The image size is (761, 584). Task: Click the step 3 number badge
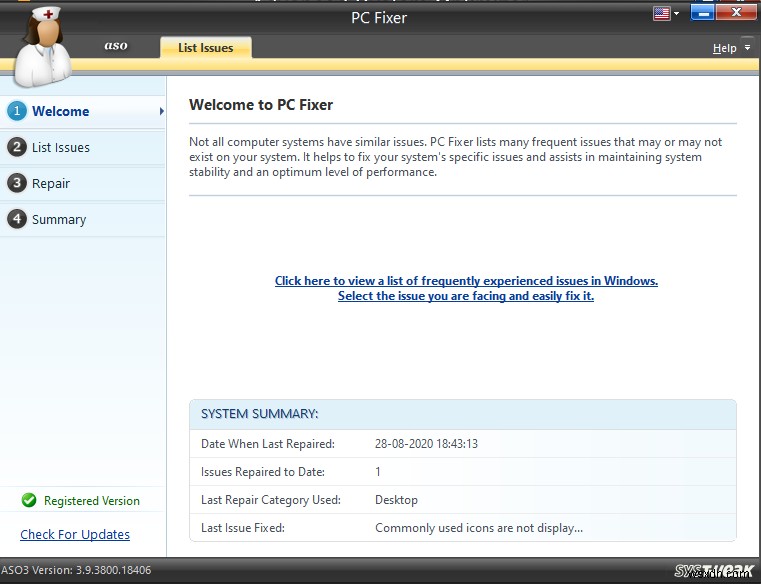click(17, 183)
